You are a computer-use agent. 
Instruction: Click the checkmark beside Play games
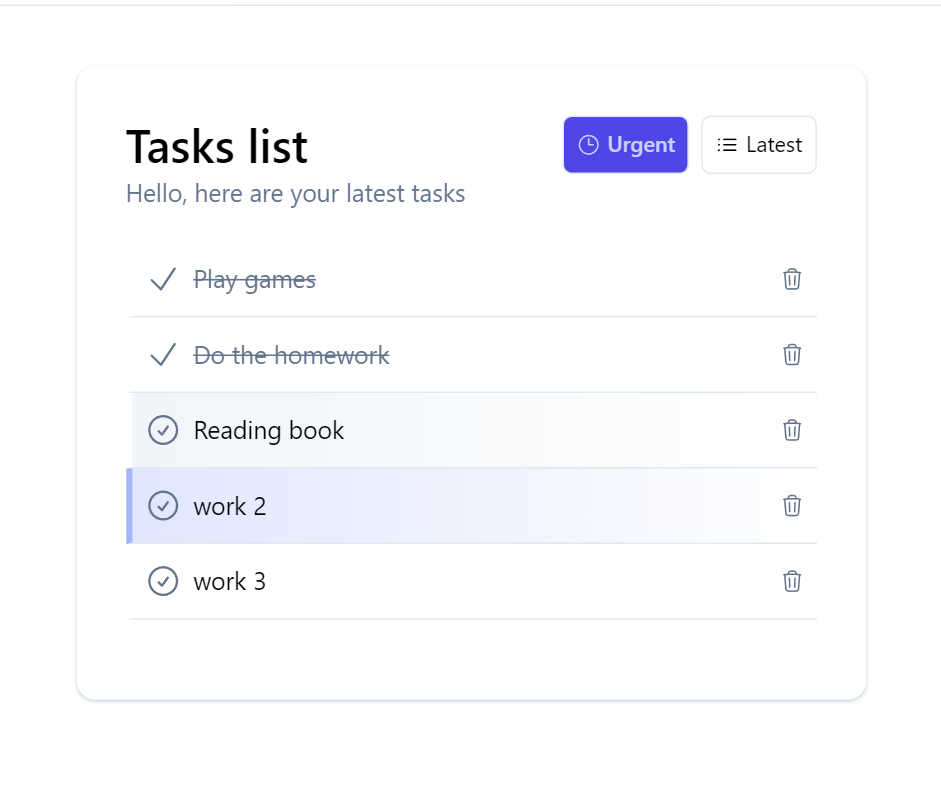coord(162,280)
